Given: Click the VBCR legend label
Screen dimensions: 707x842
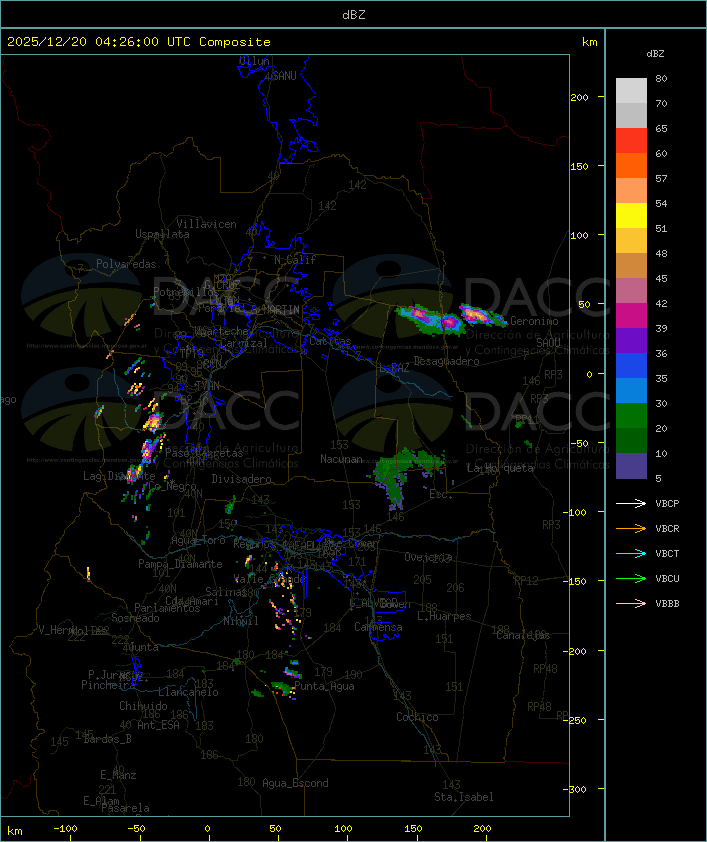Looking at the screenshot, I should pyautogui.click(x=667, y=529).
